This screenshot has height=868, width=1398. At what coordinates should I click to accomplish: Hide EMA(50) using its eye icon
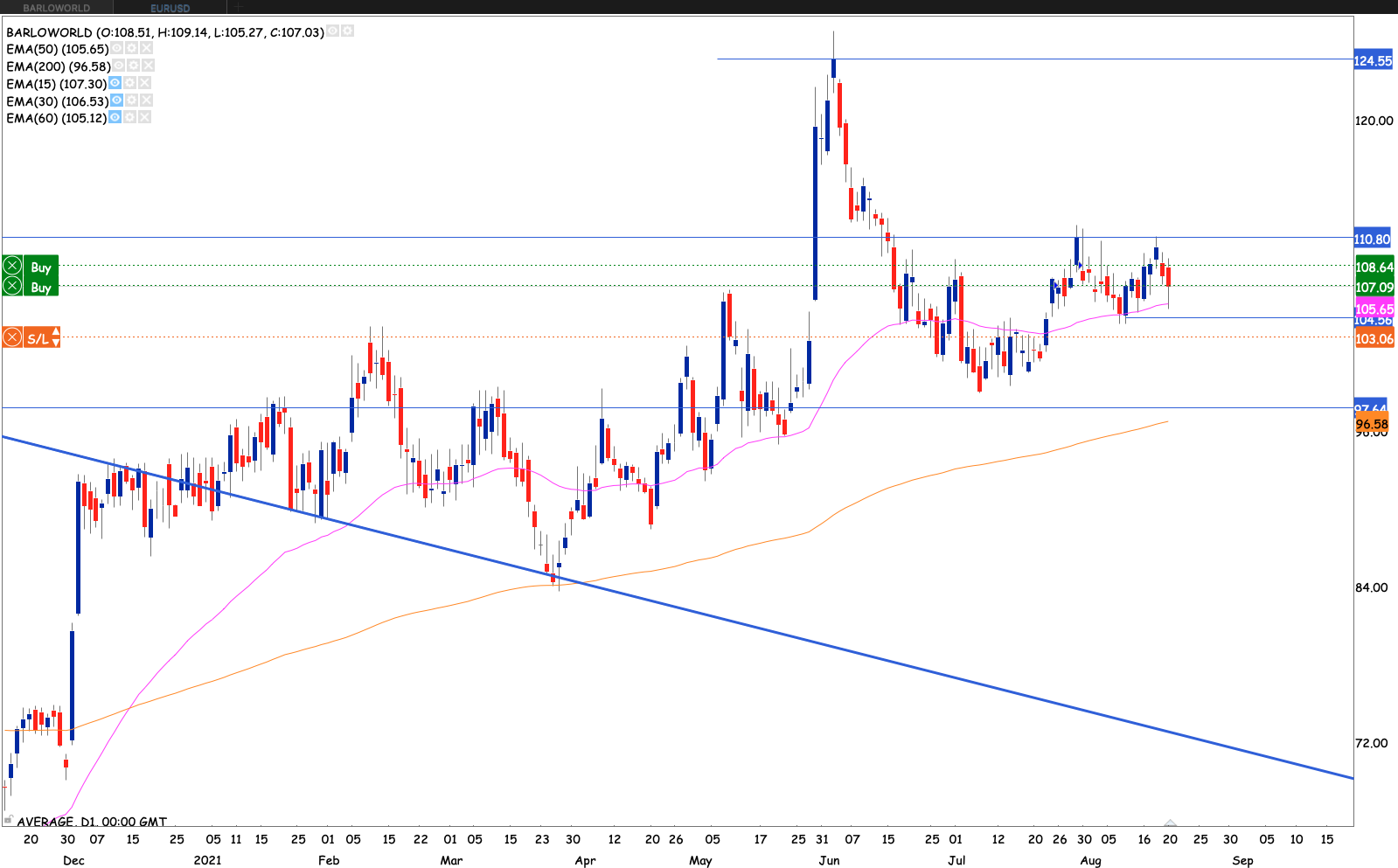click(116, 49)
